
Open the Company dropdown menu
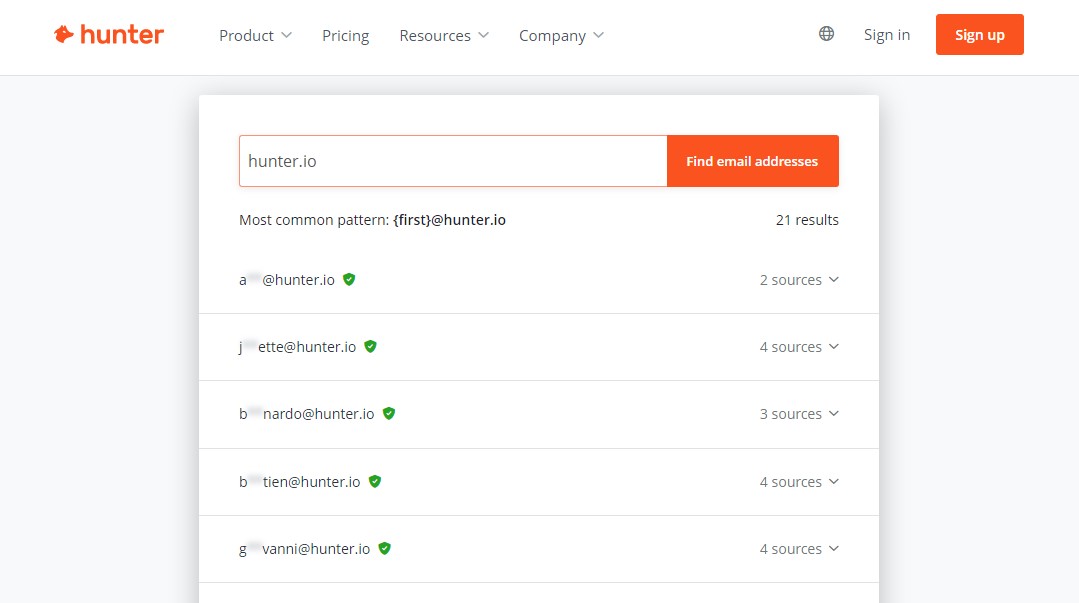pos(561,35)
